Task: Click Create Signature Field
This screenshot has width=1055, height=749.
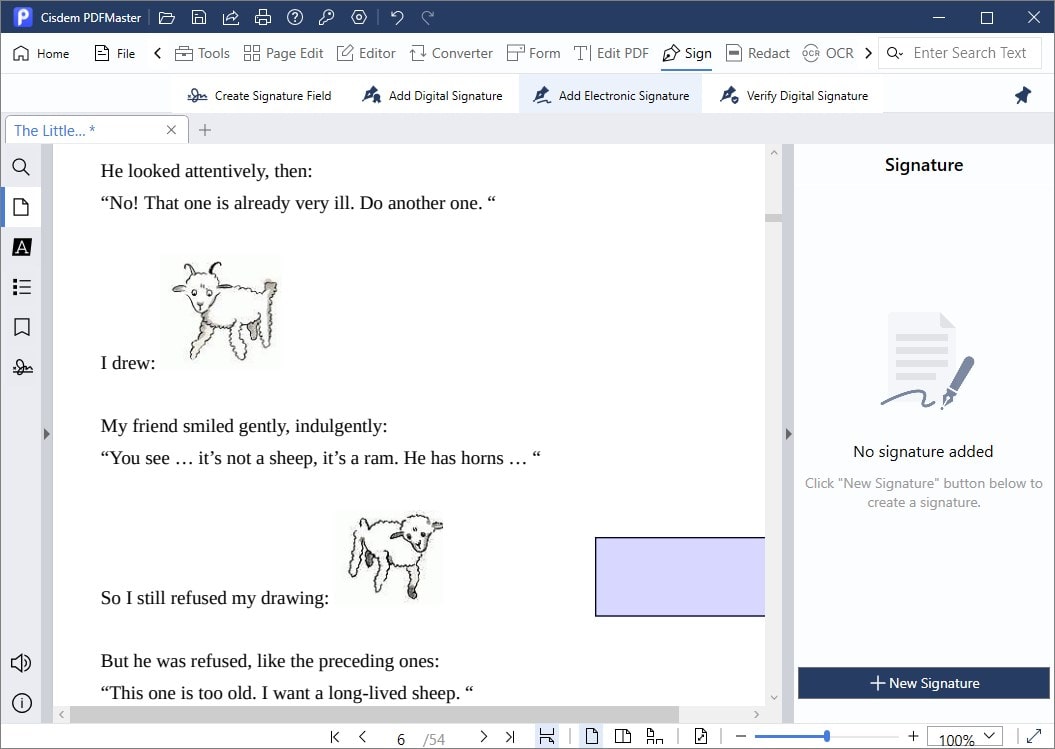Action: coord(260,96)
